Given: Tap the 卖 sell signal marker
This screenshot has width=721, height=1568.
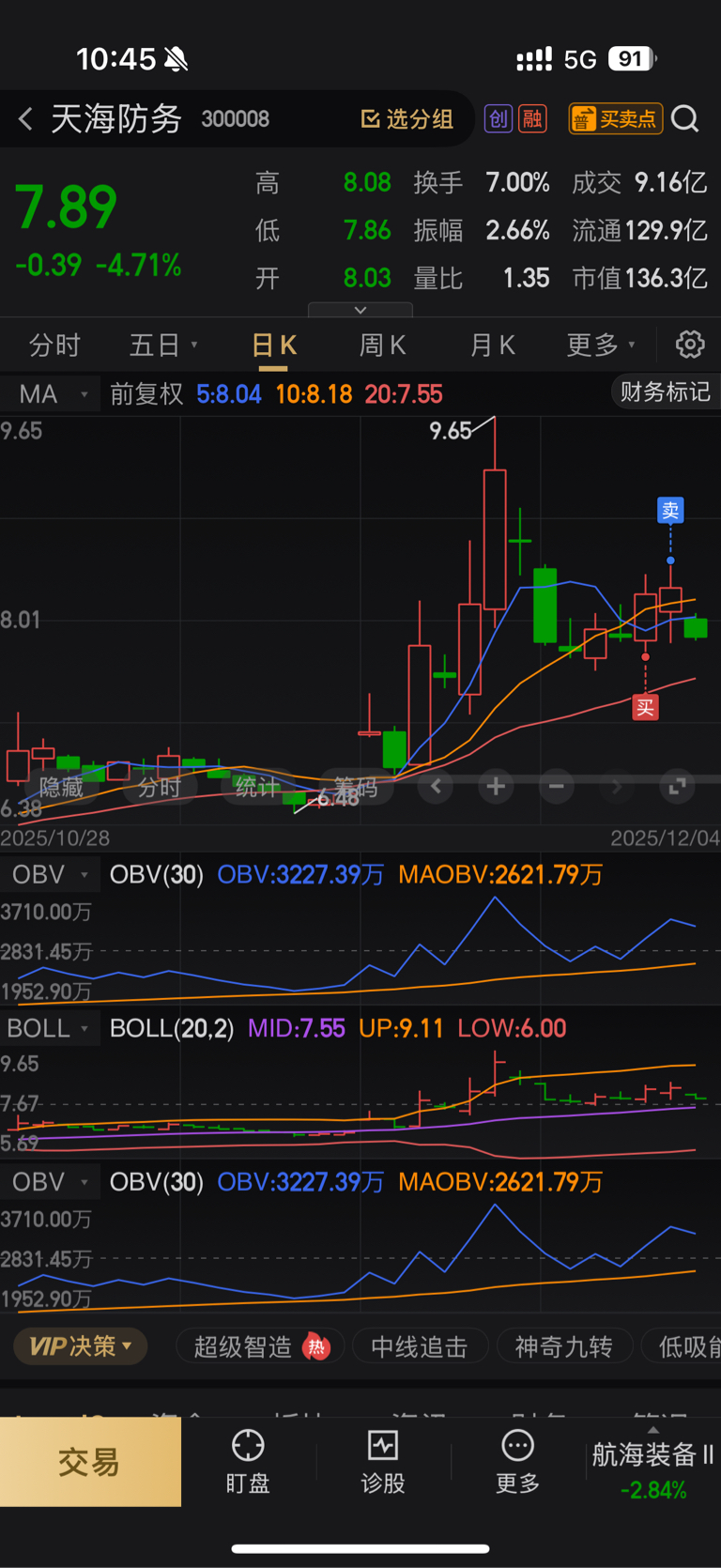Looking at the screenshot, I should pyautogui.click(x=670, y=510).
